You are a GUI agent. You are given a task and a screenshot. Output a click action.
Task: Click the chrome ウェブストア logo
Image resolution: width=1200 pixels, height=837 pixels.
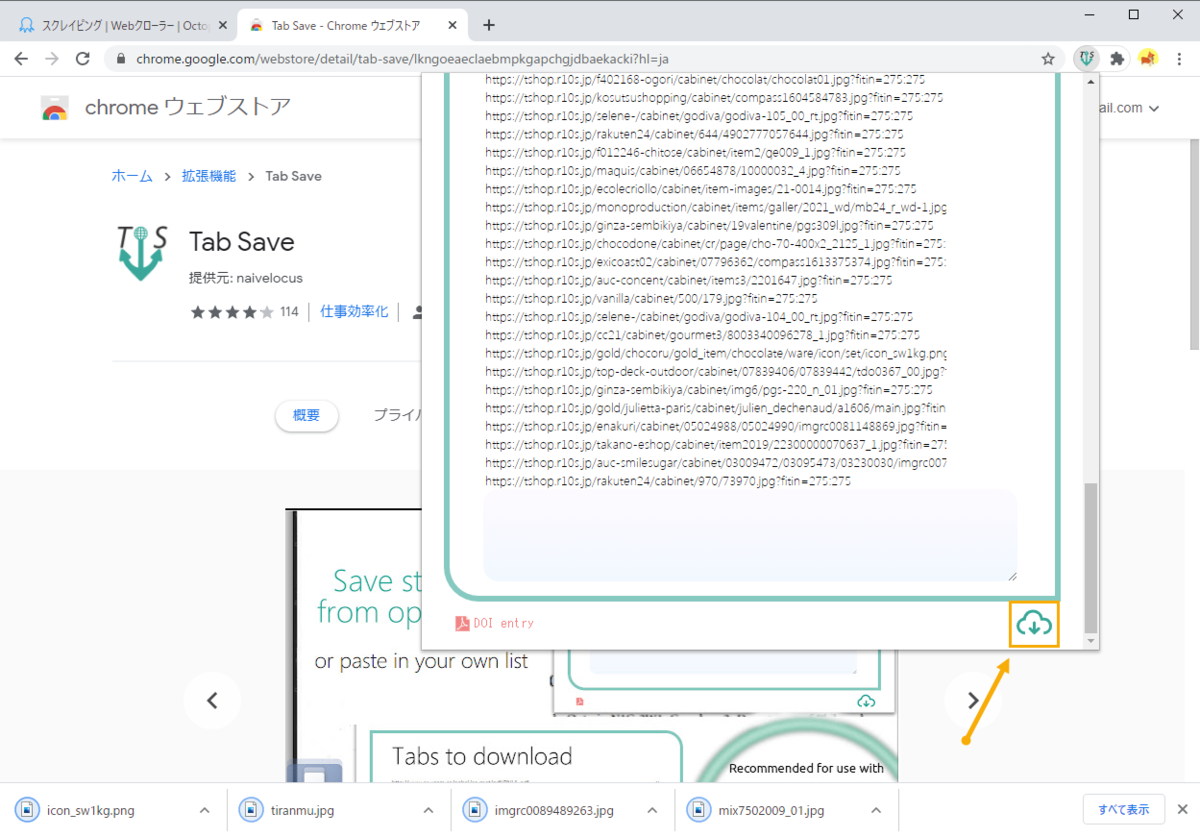(x=166, y=107)
